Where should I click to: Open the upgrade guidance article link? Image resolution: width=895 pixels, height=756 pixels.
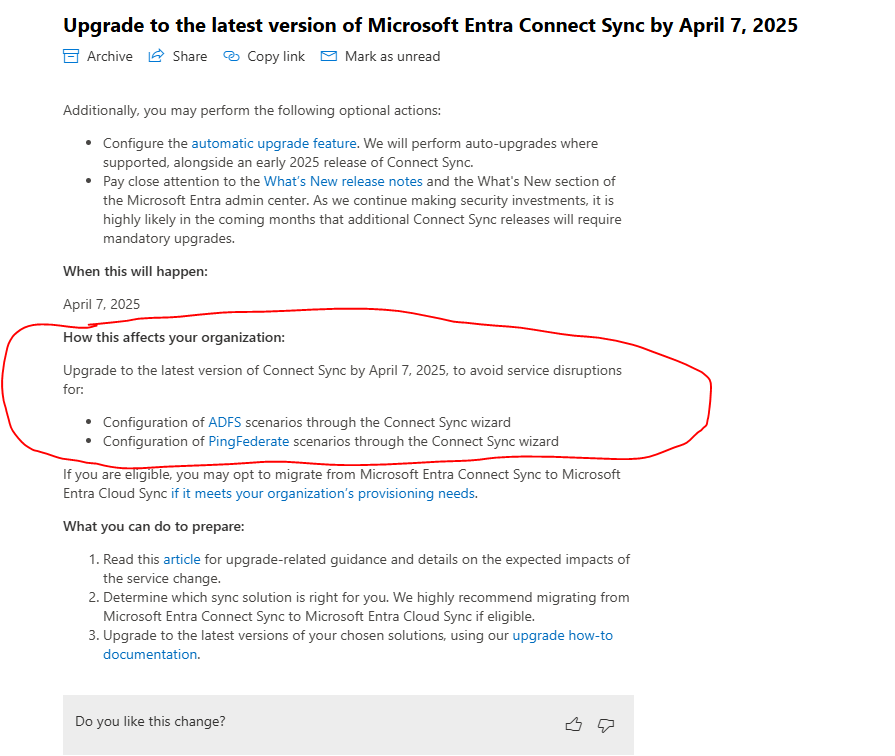coord(182,560)
